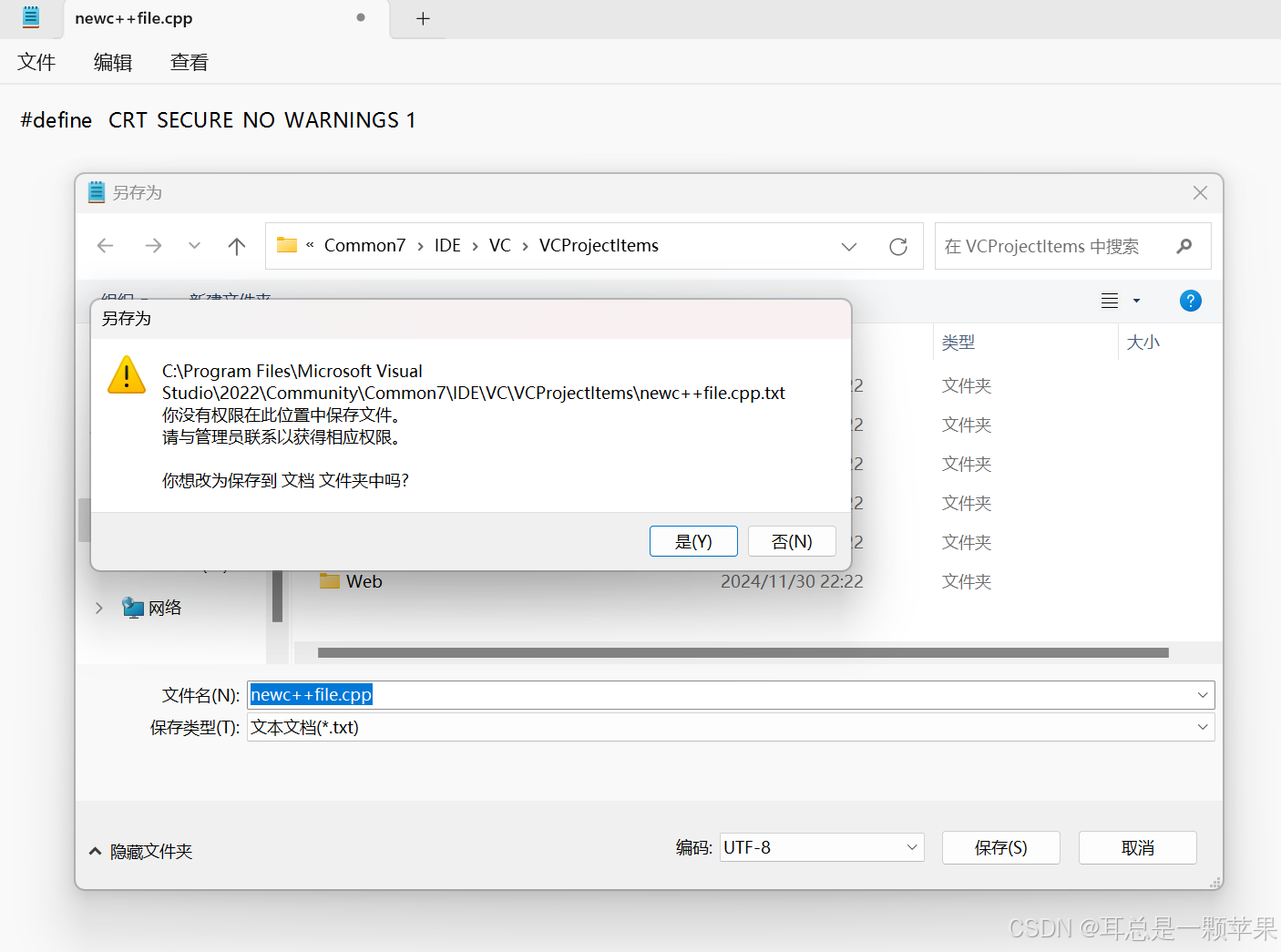Click the Cancel (取消) button
The width and height of the screenshot is (1281, 952).
click(x=1137, y=848)
